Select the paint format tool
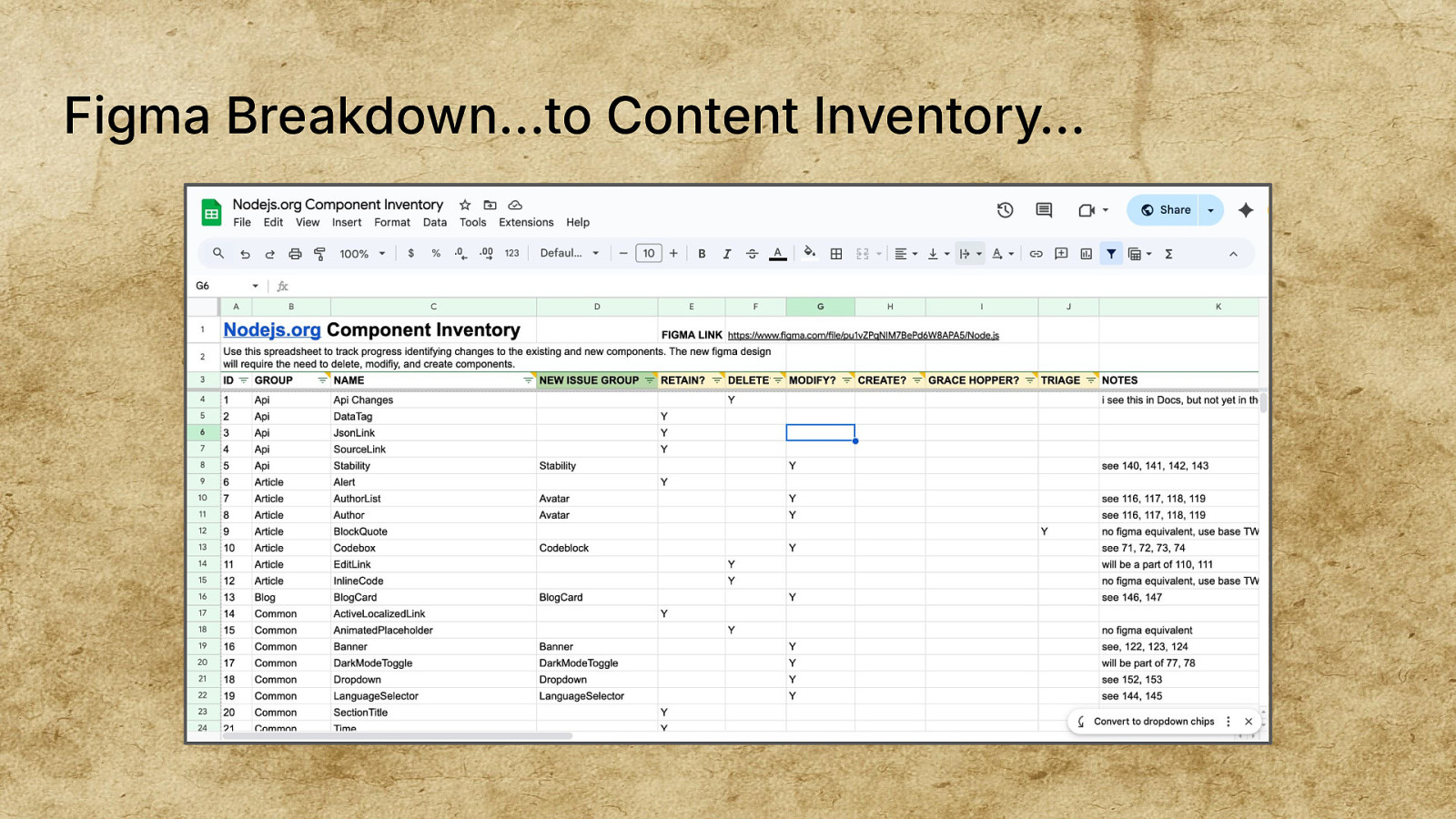 [x=319, y=254]
